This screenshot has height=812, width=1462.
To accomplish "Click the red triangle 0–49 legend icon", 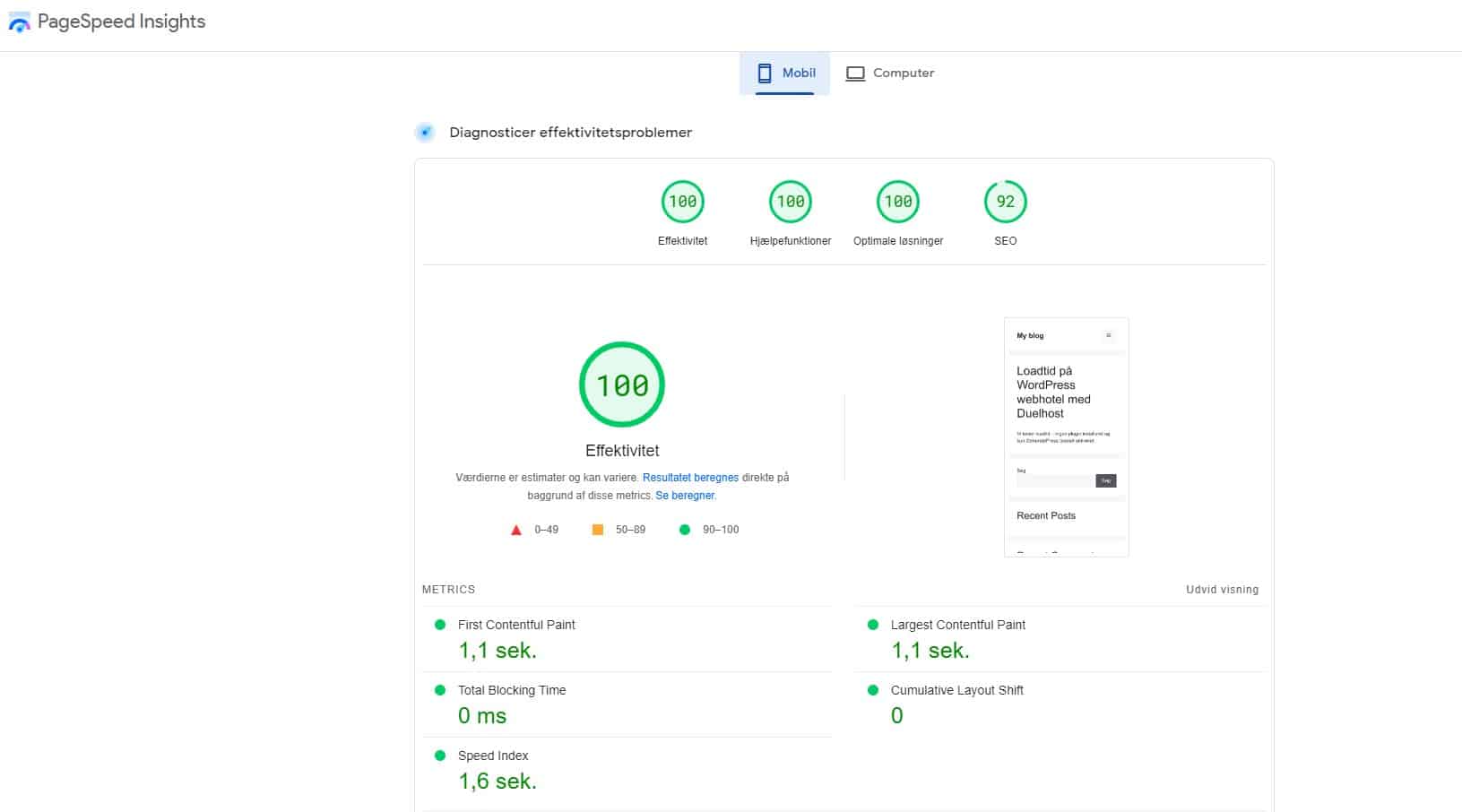I will pos(516,530).
